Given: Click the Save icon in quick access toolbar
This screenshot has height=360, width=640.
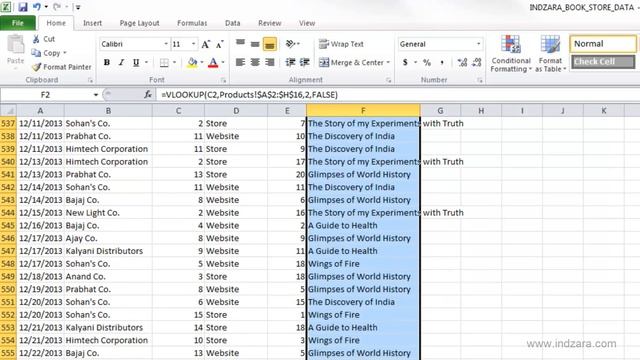Looking at the screenshot, I should [x=22, y=7].
